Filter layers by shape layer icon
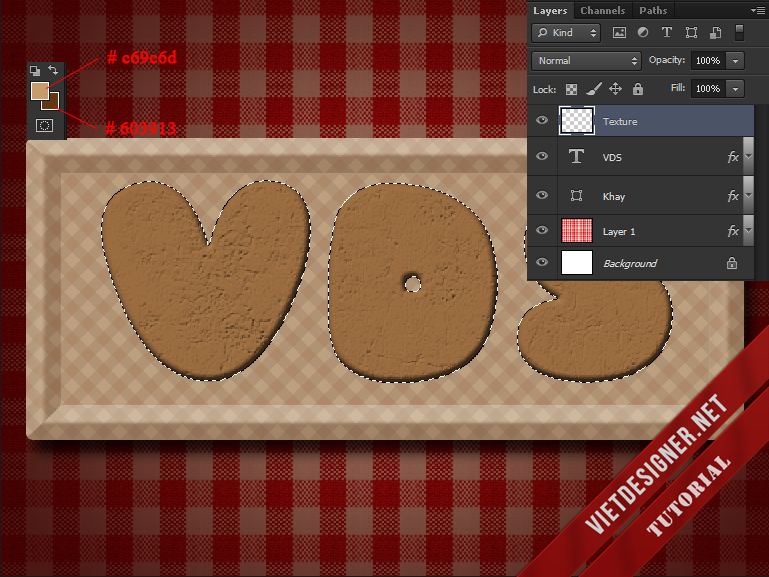769x577 pixels. [x=691, y=33]
